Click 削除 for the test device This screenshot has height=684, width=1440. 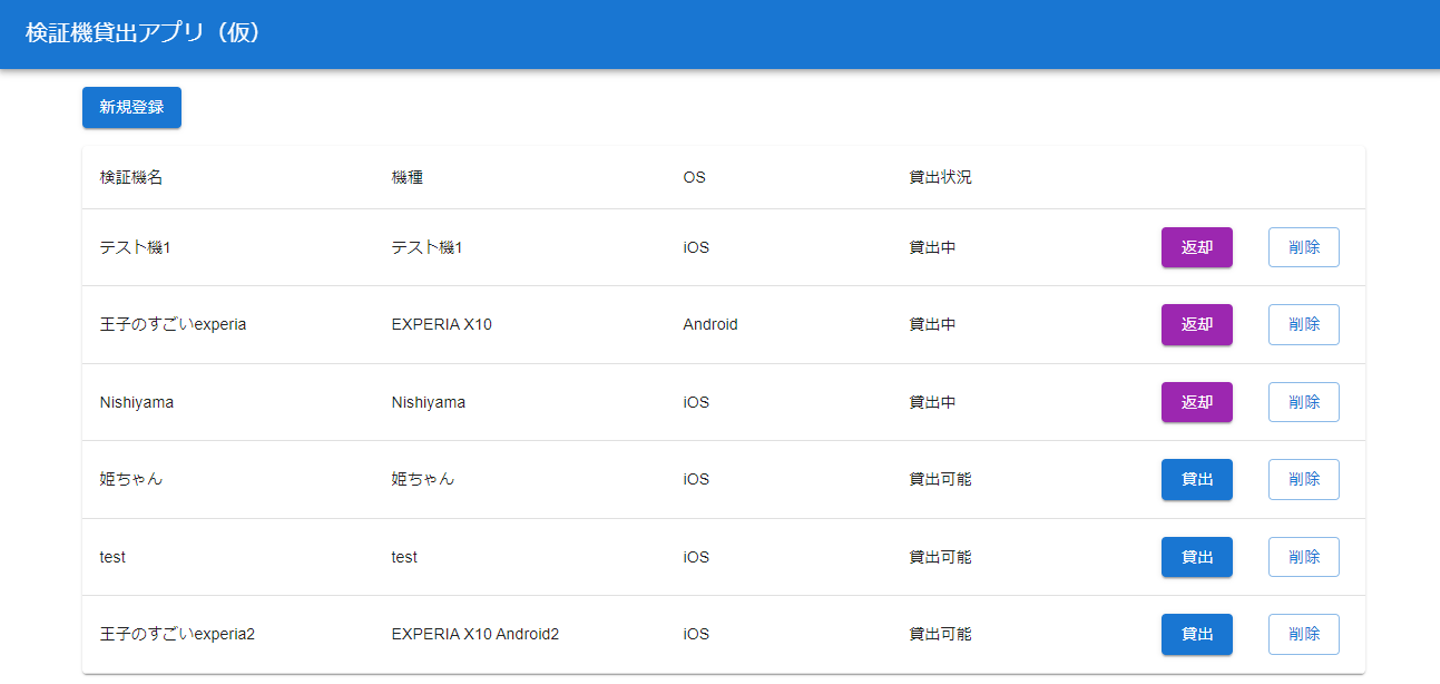pyautogui.click(x=1304, y=557)
